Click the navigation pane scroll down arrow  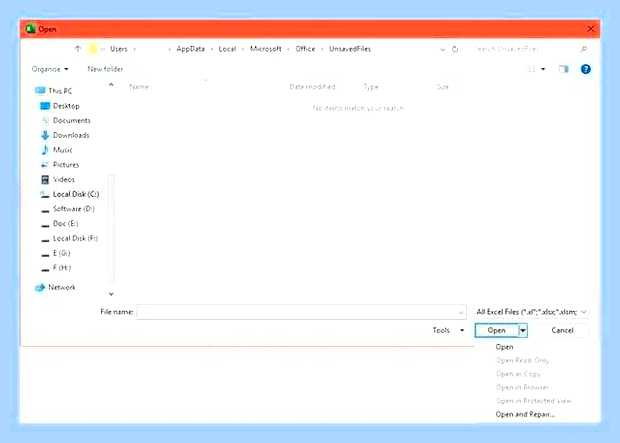pos(111,294)
